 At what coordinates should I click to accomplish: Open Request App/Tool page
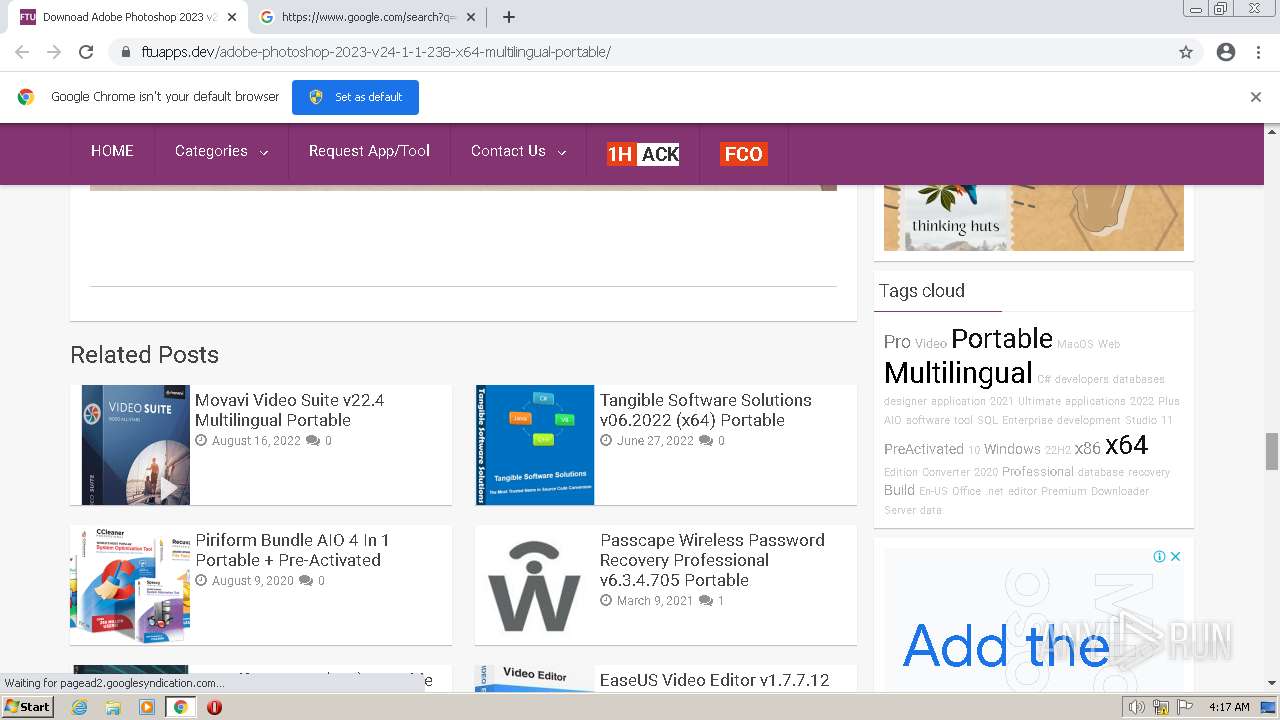369,151
